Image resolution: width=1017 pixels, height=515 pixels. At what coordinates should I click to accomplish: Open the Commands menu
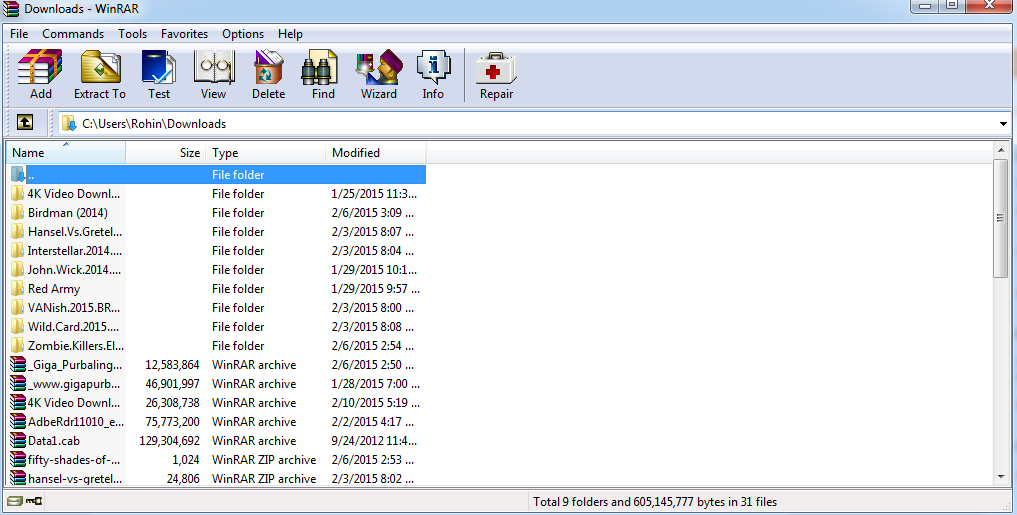pyautogui.click(x=73, y=34)
